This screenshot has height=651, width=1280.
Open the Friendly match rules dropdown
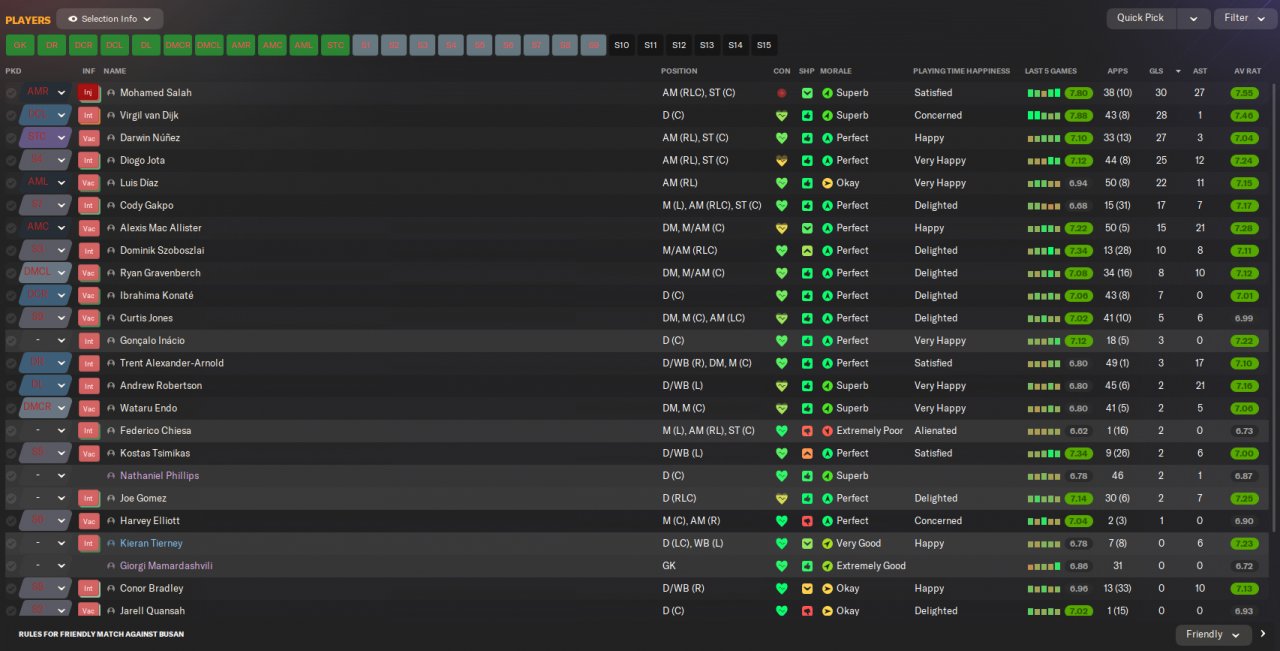1213,634
